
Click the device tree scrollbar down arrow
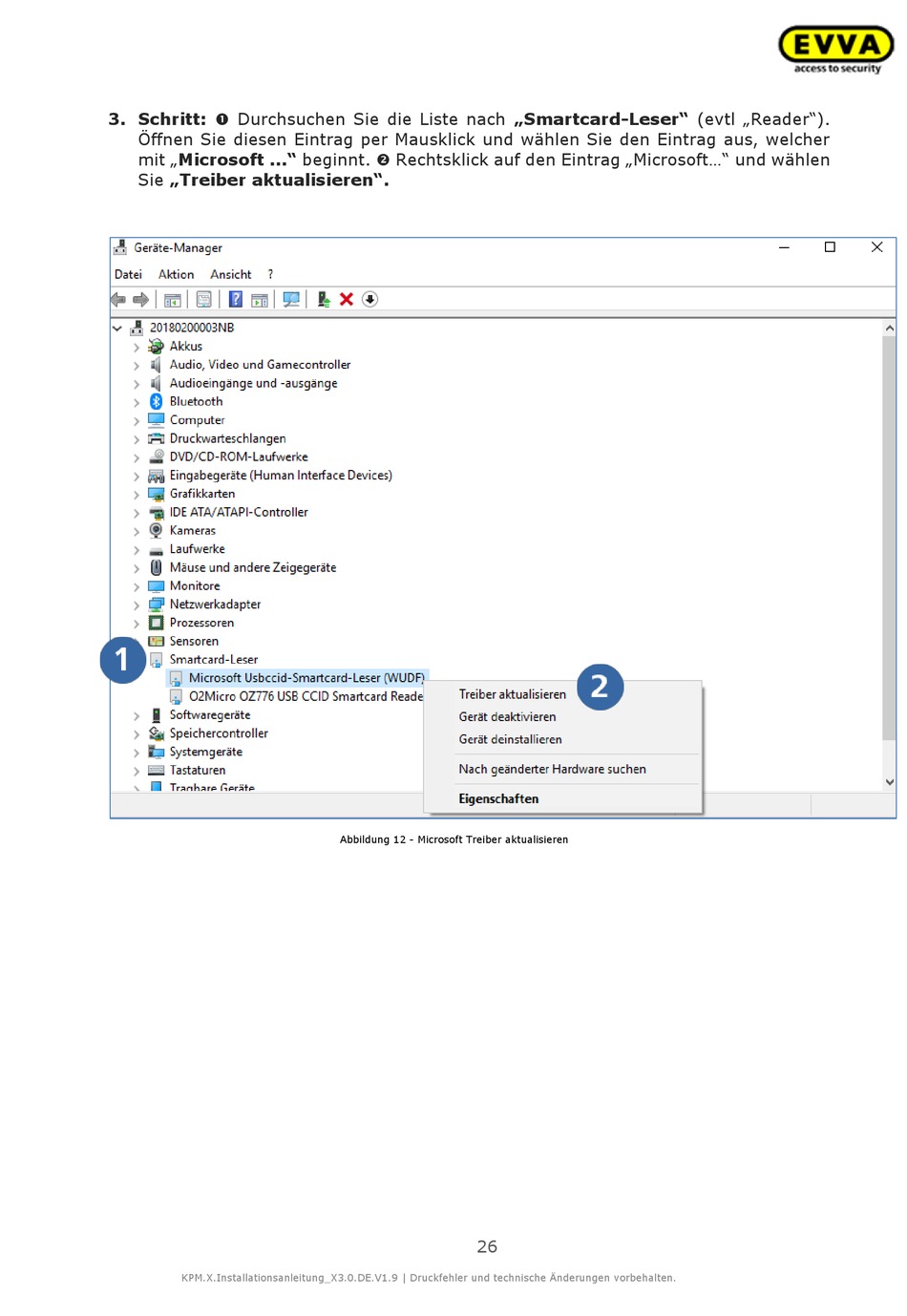(890, 782)
